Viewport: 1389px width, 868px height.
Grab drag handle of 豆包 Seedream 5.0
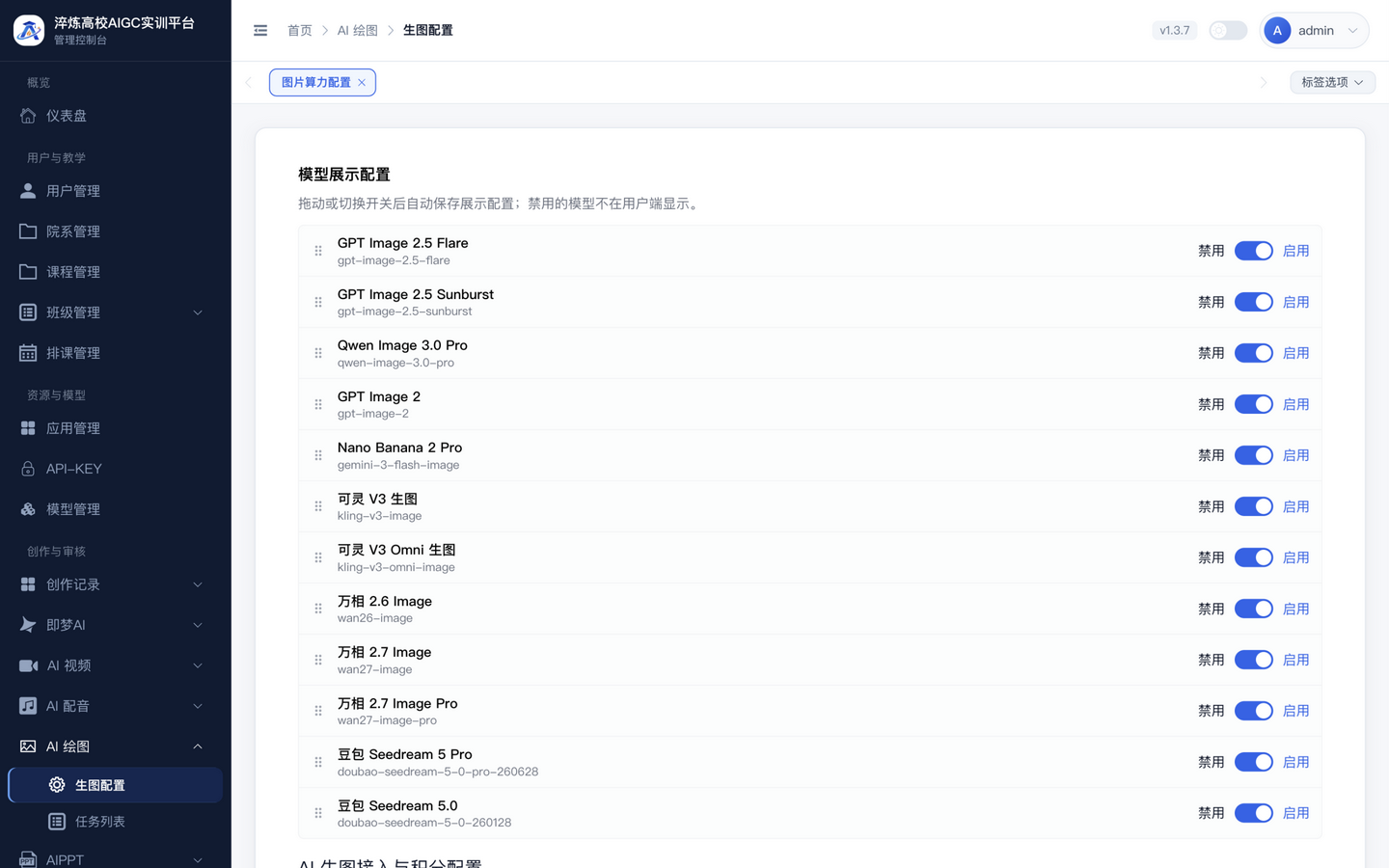318,813
